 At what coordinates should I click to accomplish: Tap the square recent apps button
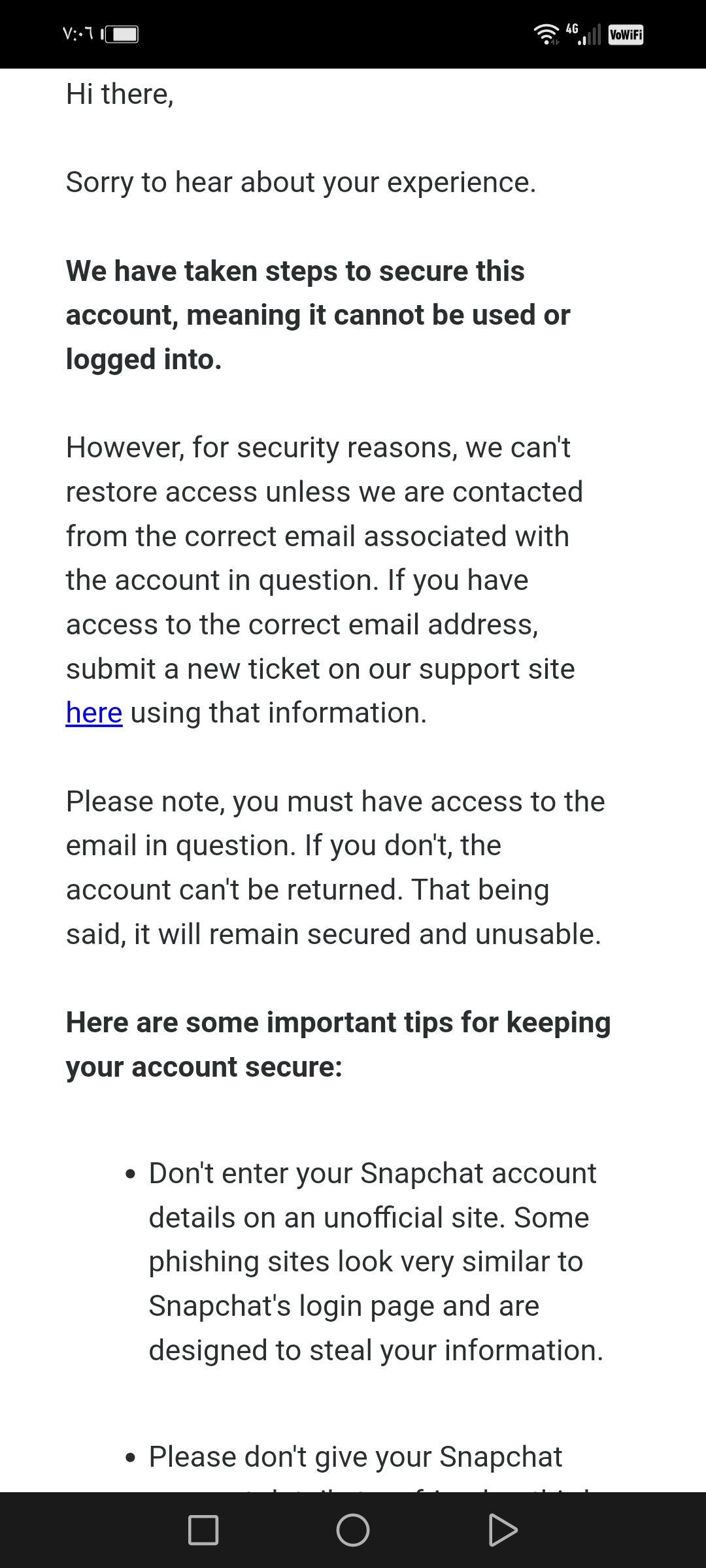pyautogui.click(x=203, y=1530)
